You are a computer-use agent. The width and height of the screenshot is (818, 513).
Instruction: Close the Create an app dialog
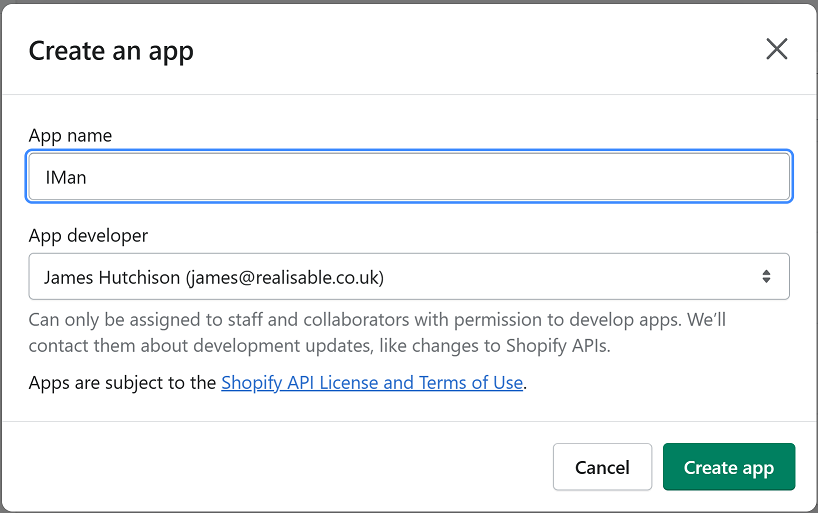pos(776,49)
